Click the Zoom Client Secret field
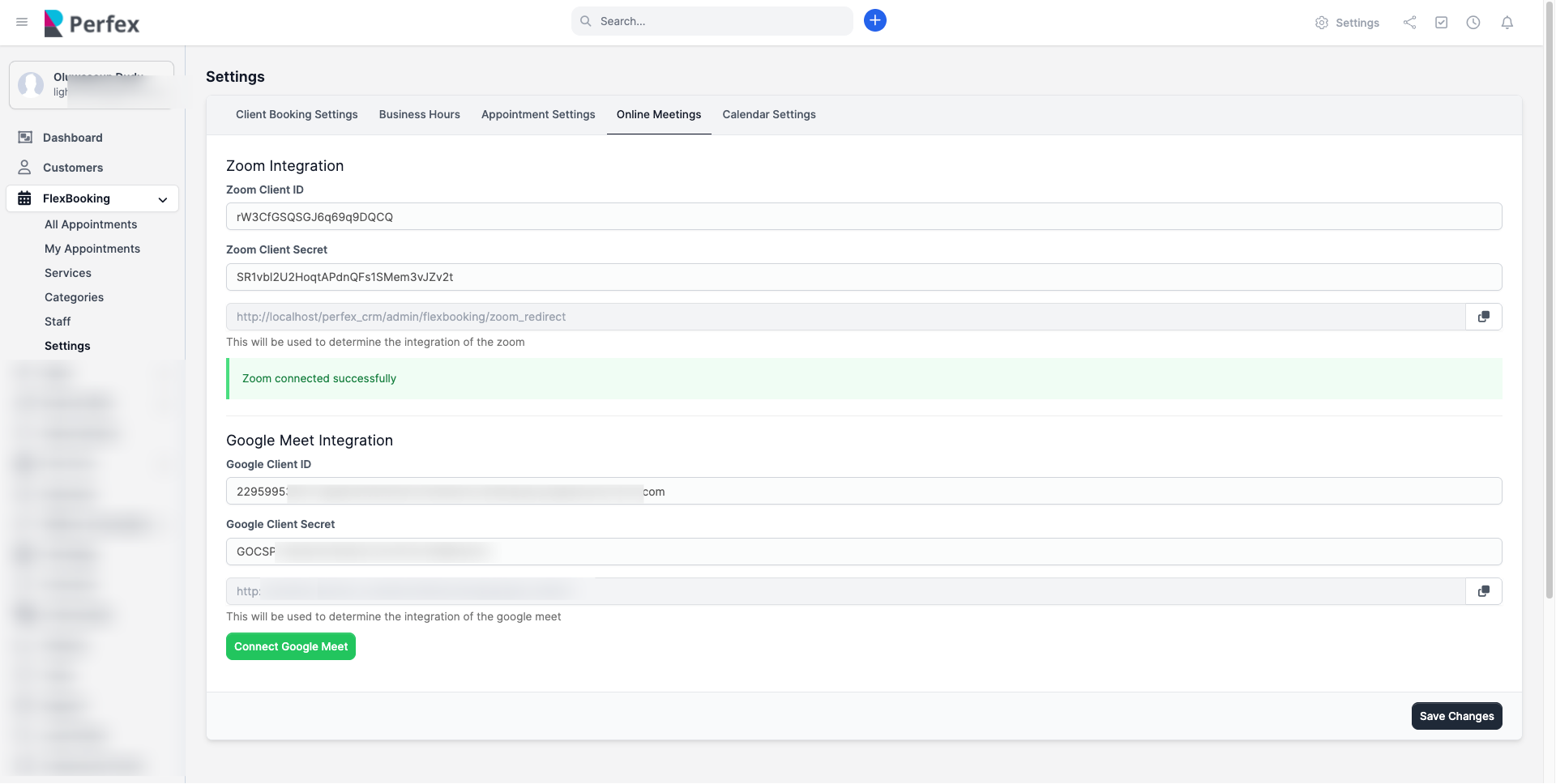Image resolution: width=1556 pixels, height=784 pixels. [x=864, y=277]
